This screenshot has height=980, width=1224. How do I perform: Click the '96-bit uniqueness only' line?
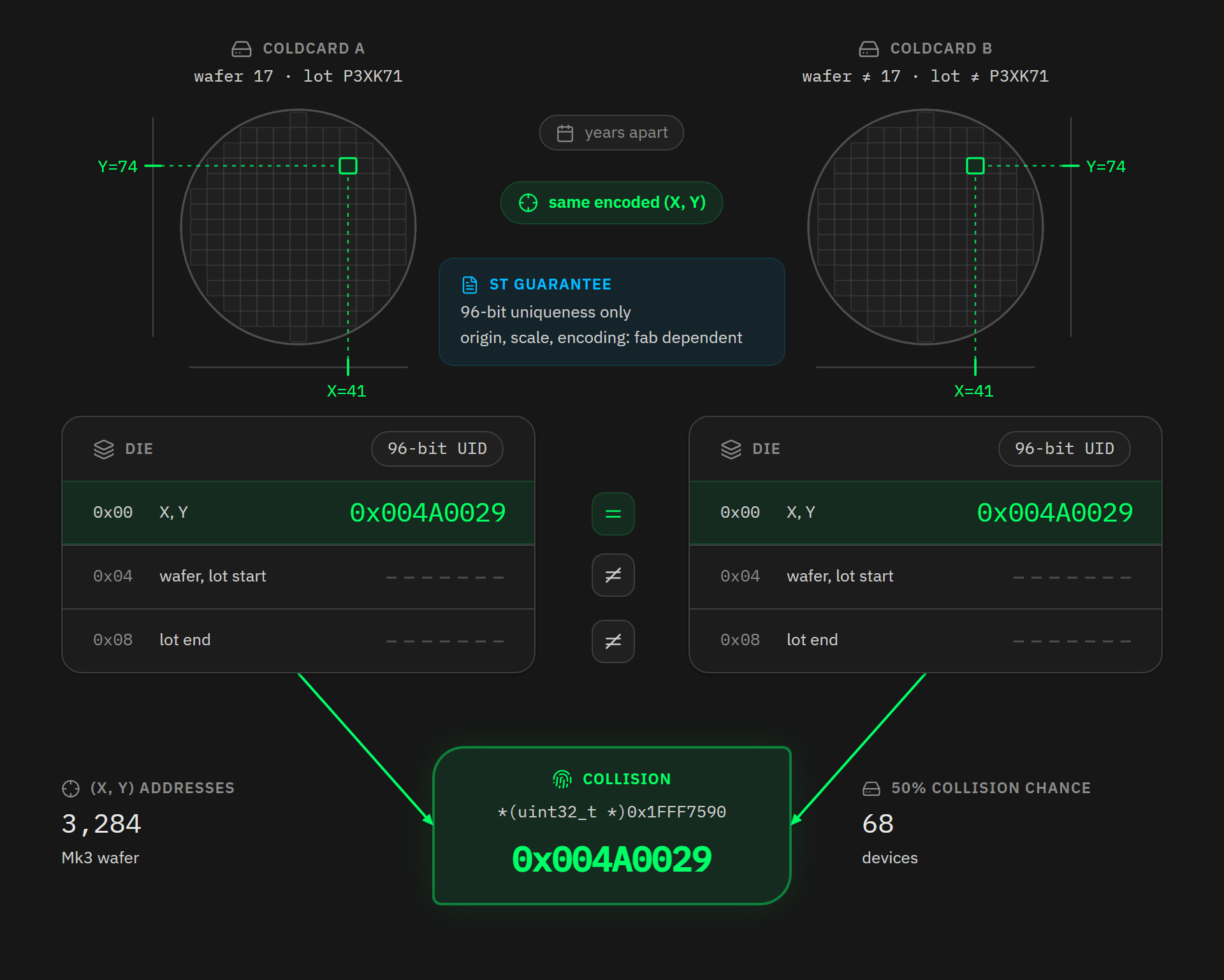click(546, 312)
